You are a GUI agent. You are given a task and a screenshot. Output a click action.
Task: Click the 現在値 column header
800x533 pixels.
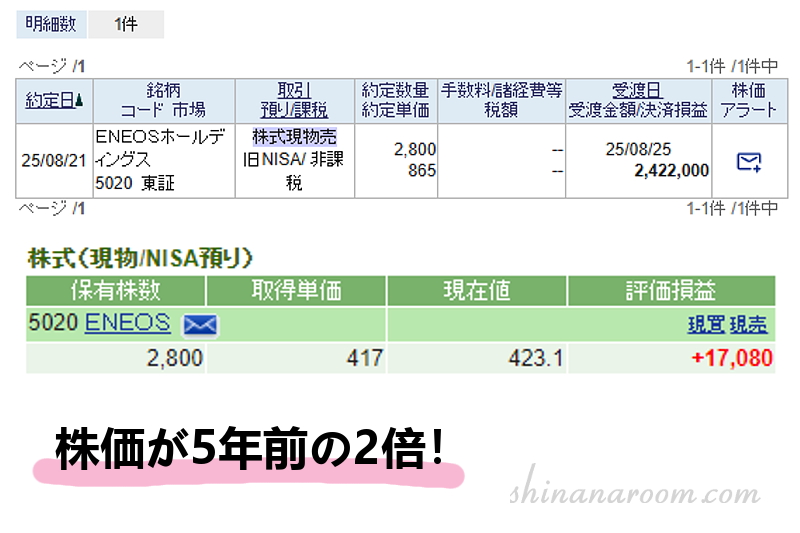(x=476, y=291)
